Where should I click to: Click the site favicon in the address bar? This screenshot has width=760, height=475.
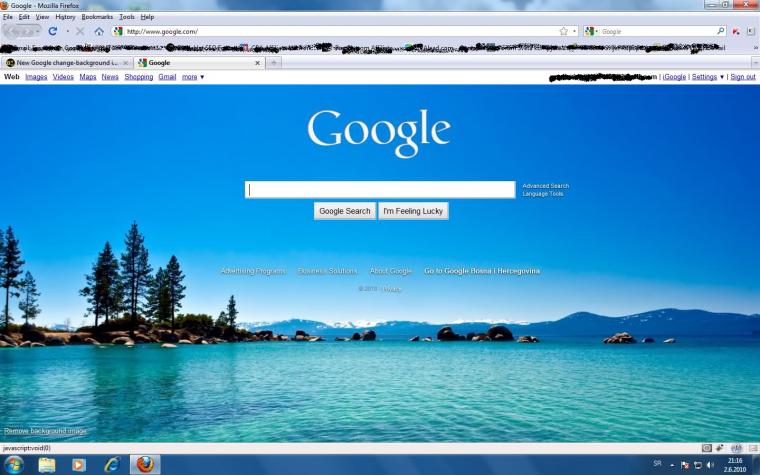point(118,32)
